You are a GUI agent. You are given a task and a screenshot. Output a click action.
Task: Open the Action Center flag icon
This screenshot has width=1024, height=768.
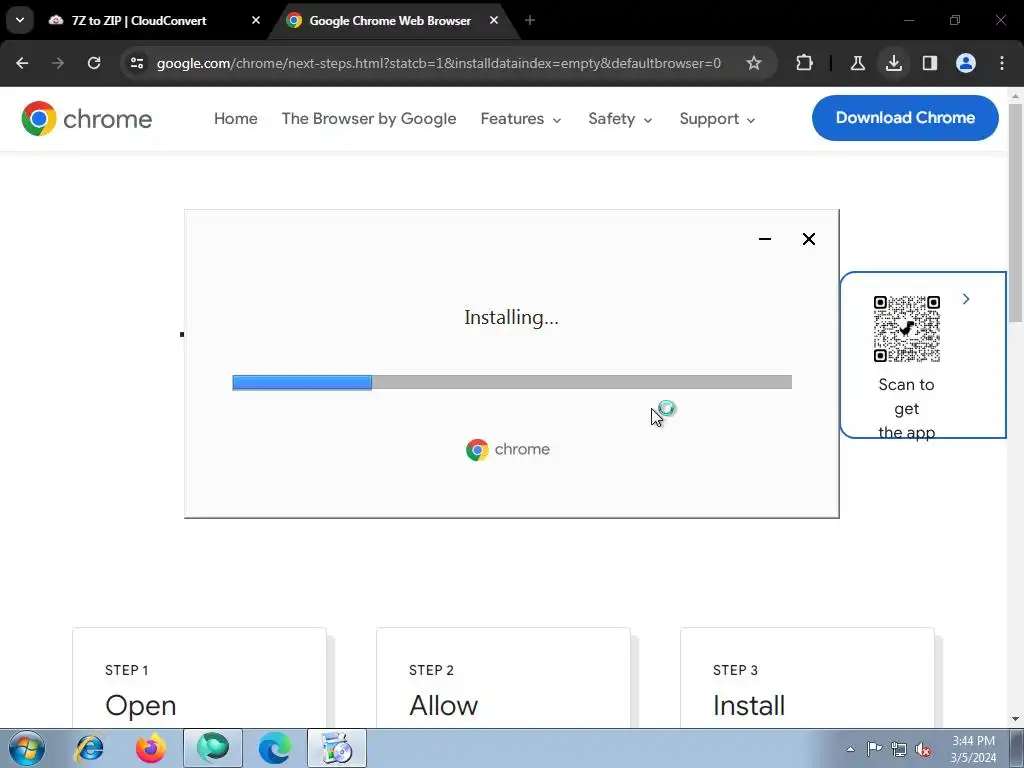(874, 749)
